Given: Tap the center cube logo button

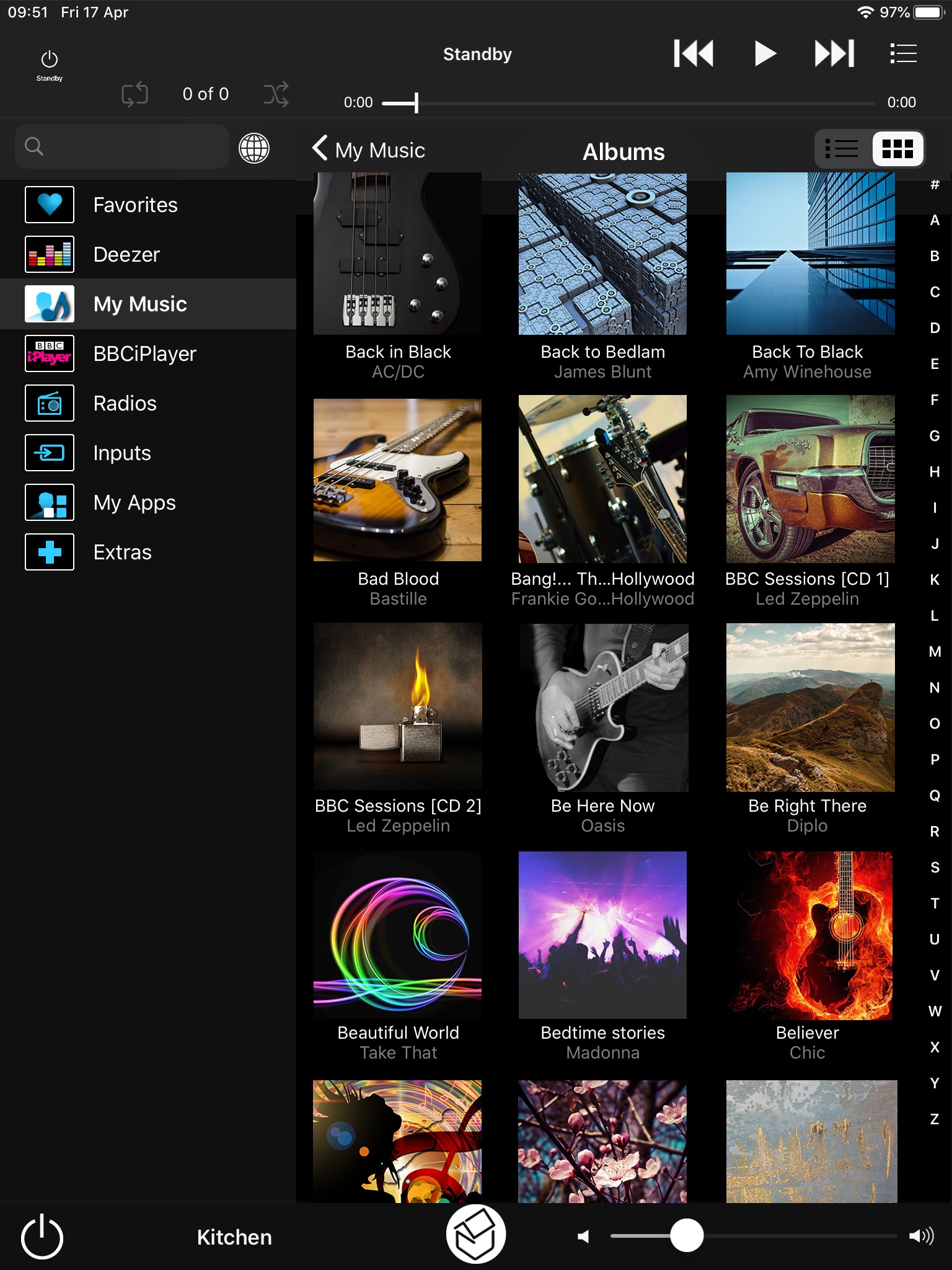Looking at the screenshot, I should [476, 1234].
